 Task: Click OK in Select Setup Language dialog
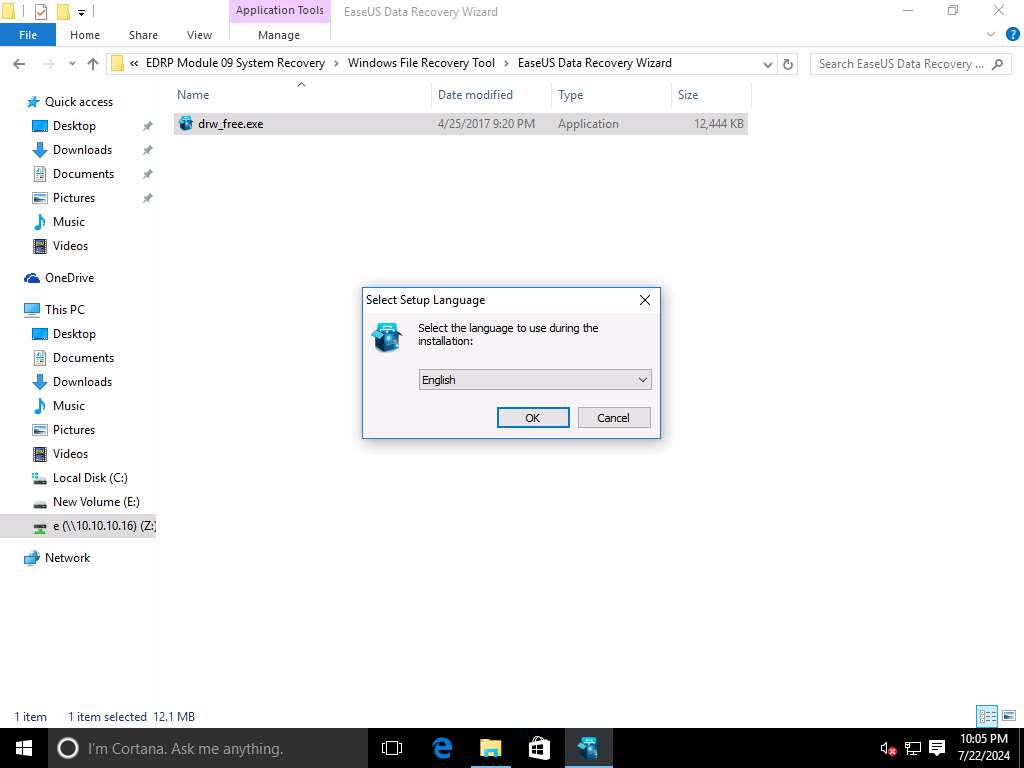(x=533, y=417)
